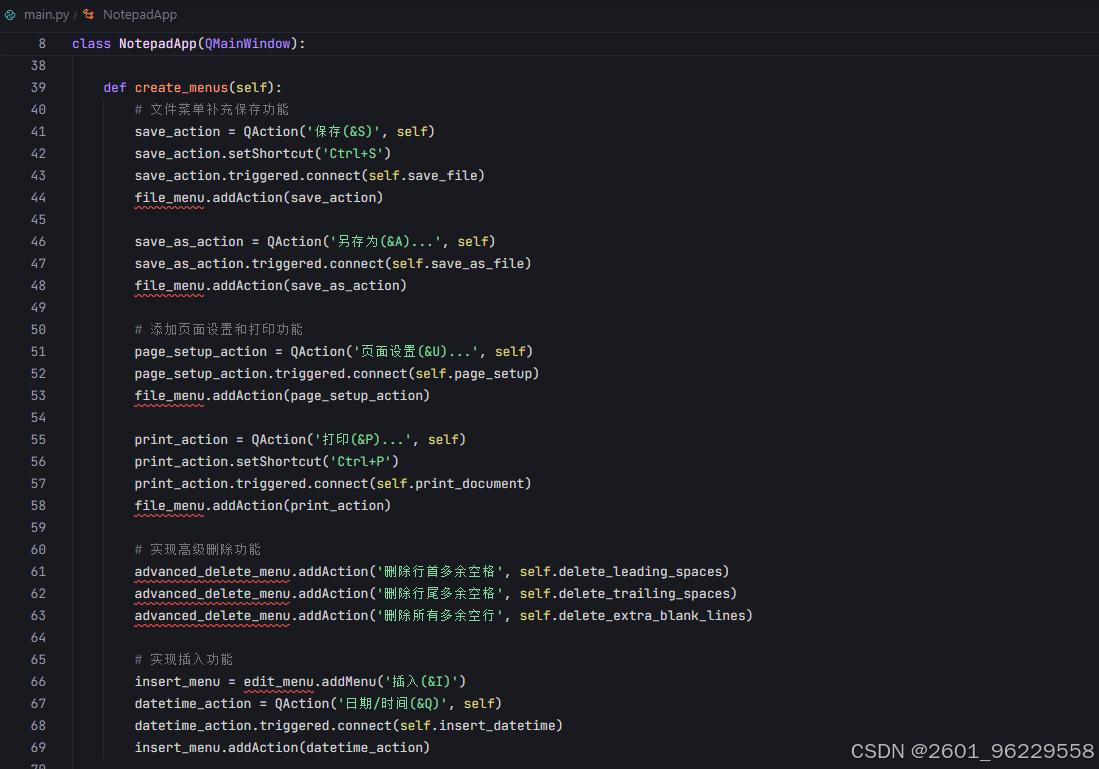Click line 41 save_action = QAction
The height and width of the screenshot is (769, 1099).
pos(285,132)
